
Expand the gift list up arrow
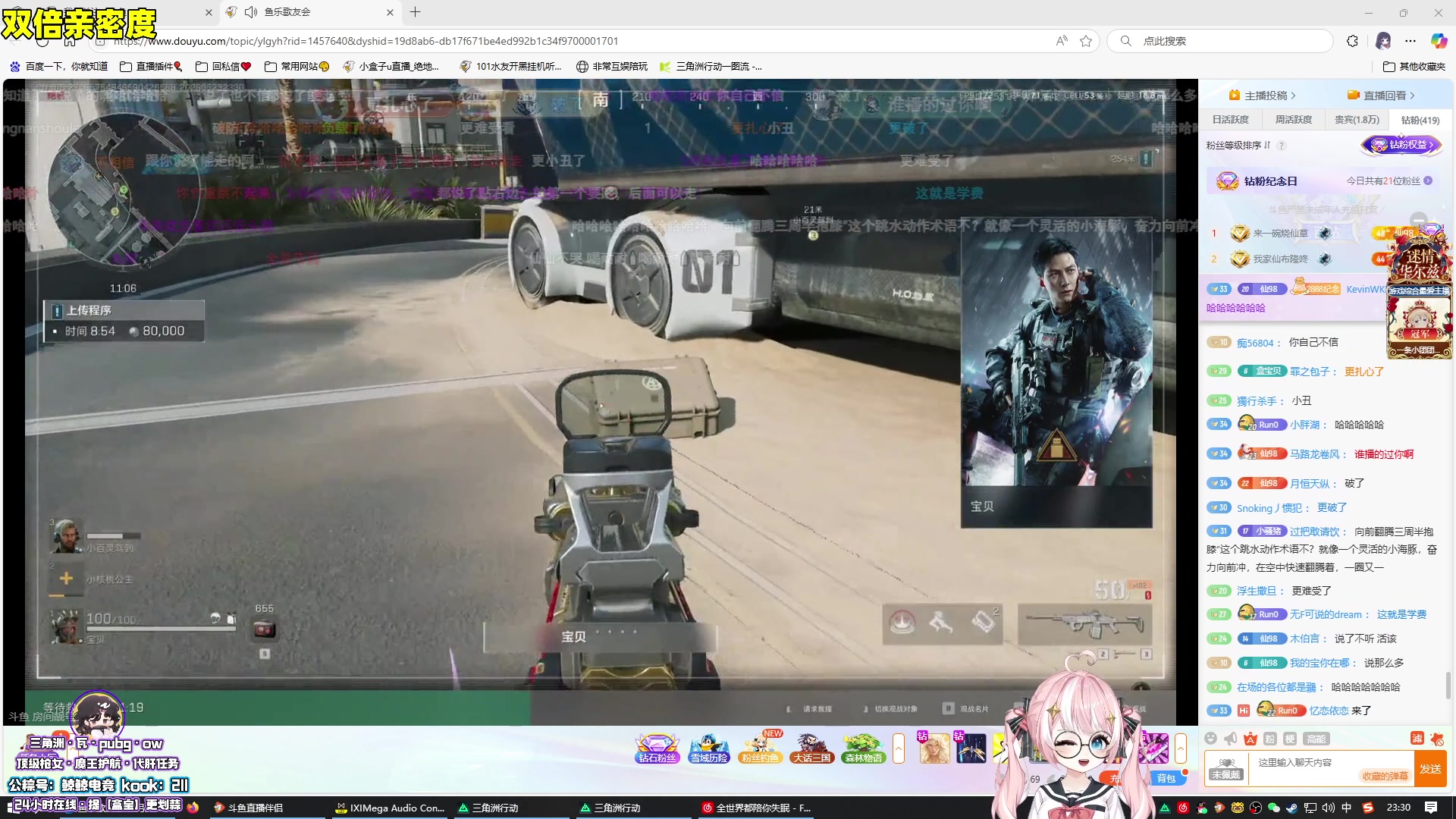(1181, 748)
